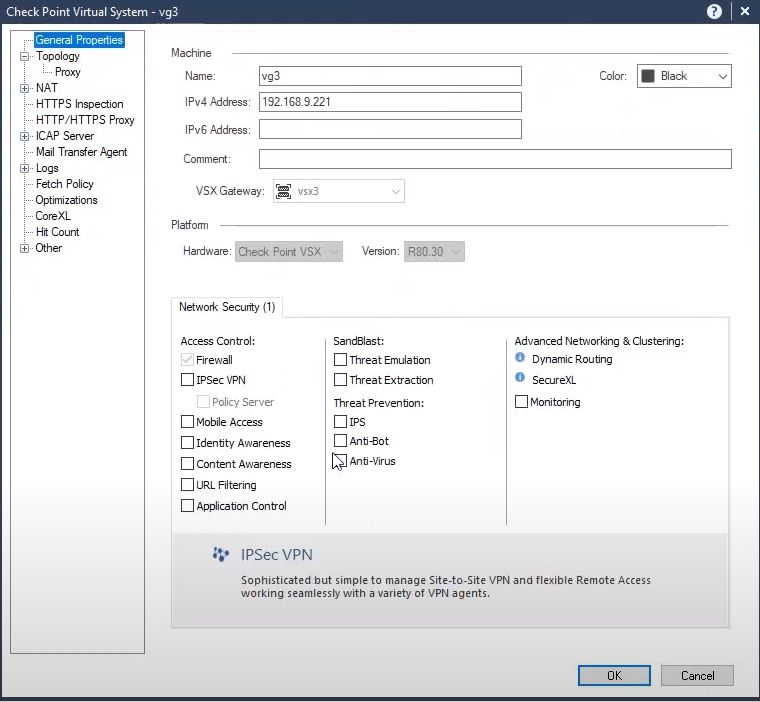Open the Hit Count page
760x702 pixels.
coord(57,232)
